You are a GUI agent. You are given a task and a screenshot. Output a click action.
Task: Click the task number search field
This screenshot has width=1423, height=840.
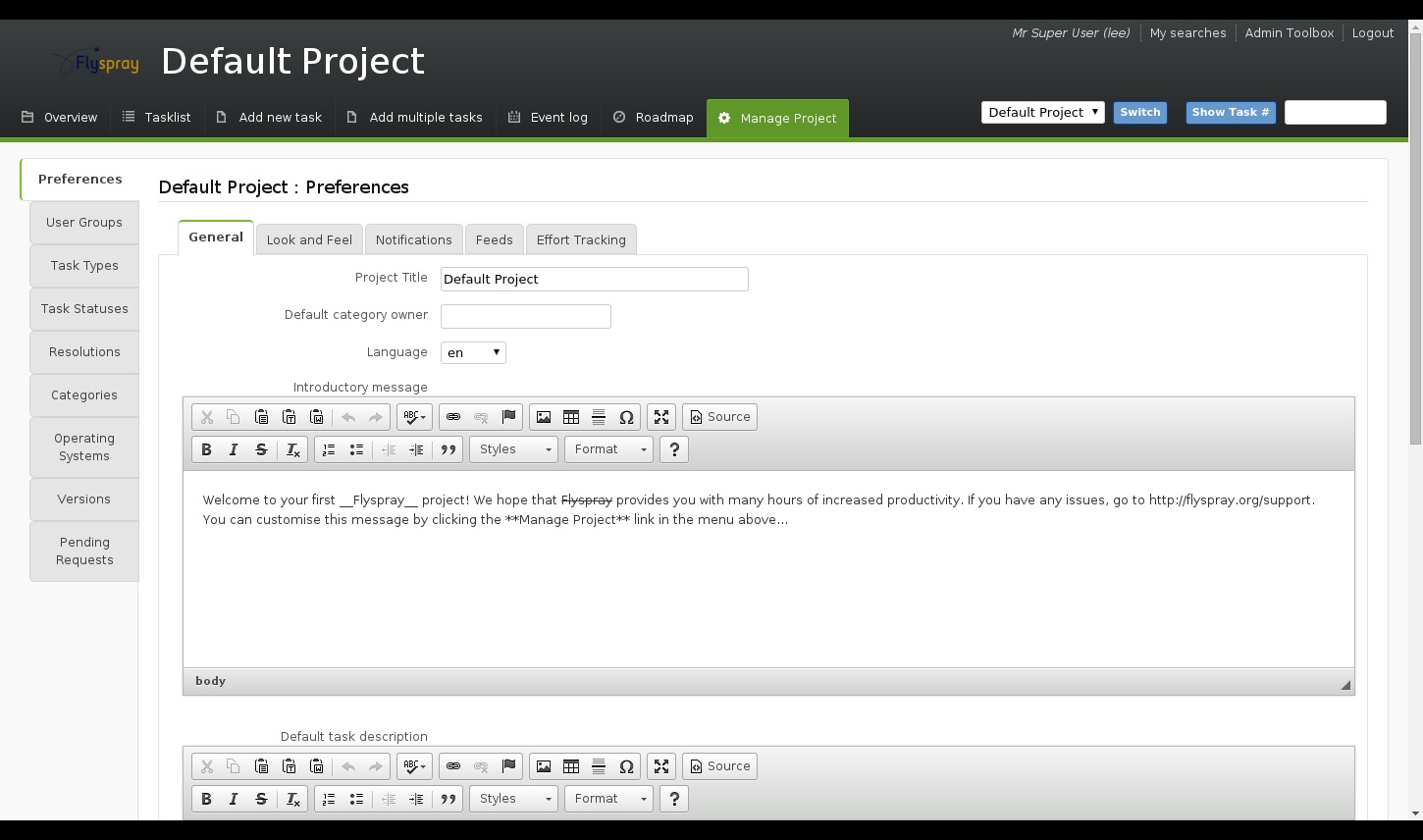1336,112
